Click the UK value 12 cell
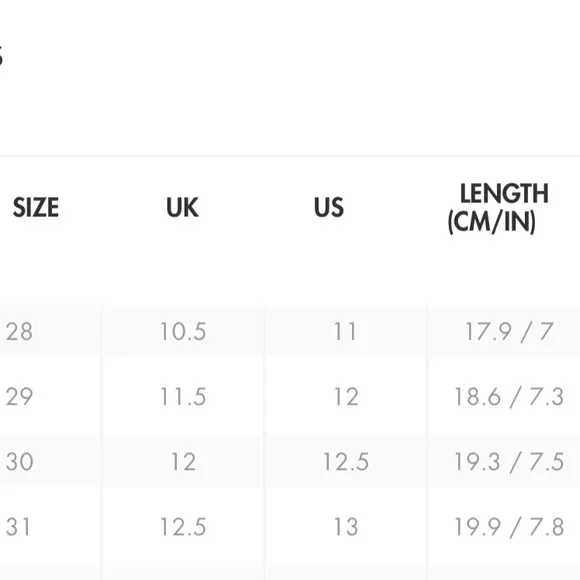The width and height of the screenshot is (580, 580). pyautogui.click(x=183, y=462)
